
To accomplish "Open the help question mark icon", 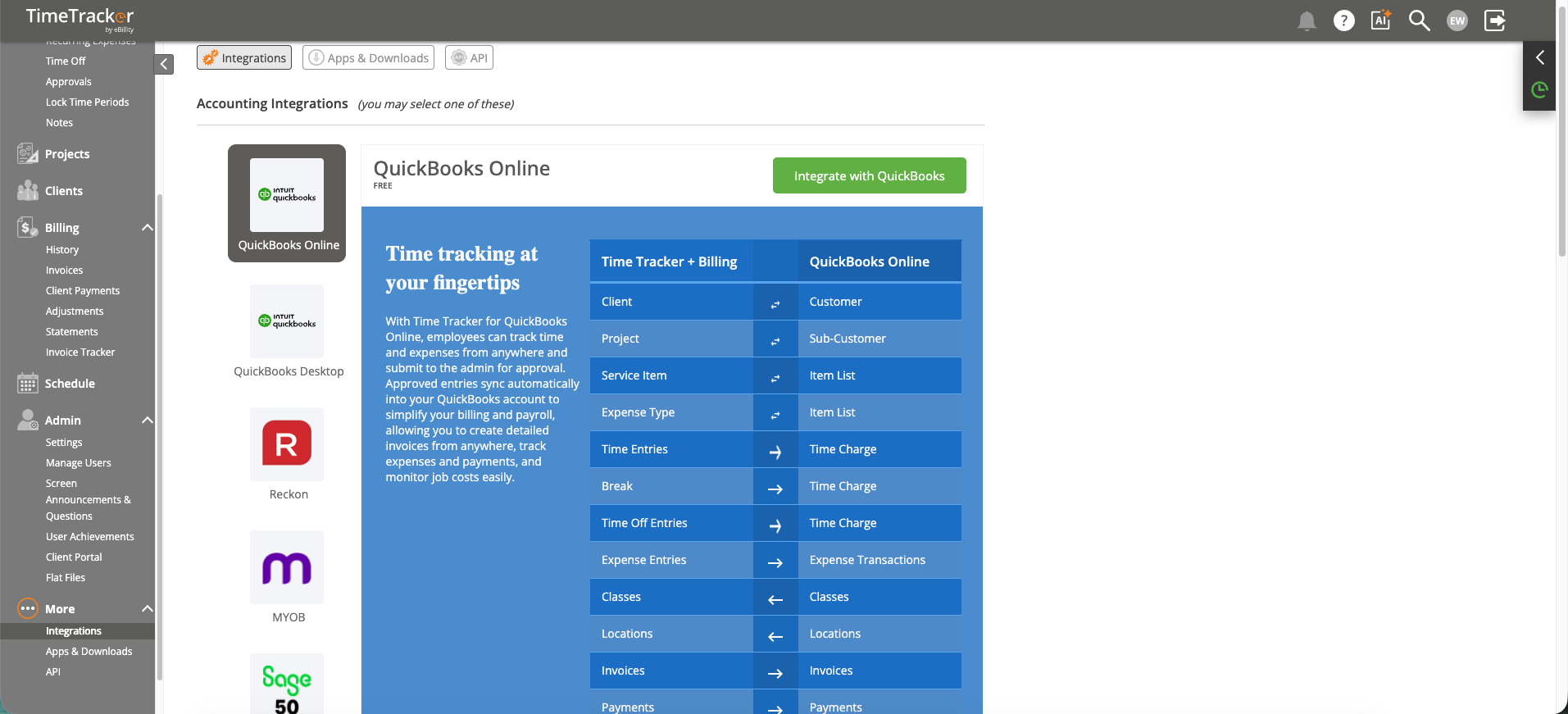I will (x=1344, y=20).
